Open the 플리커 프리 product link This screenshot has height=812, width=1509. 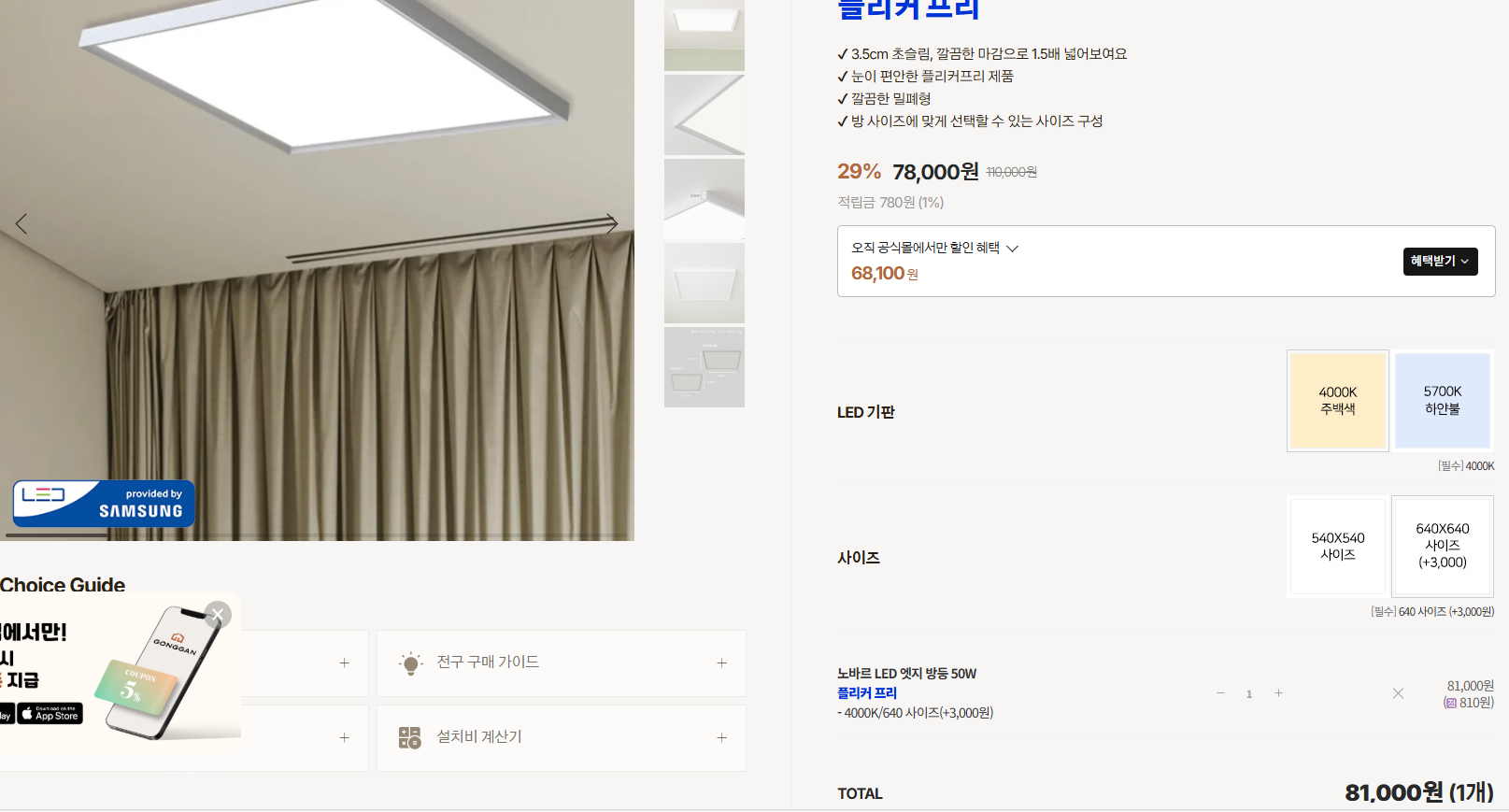[867, 693]
